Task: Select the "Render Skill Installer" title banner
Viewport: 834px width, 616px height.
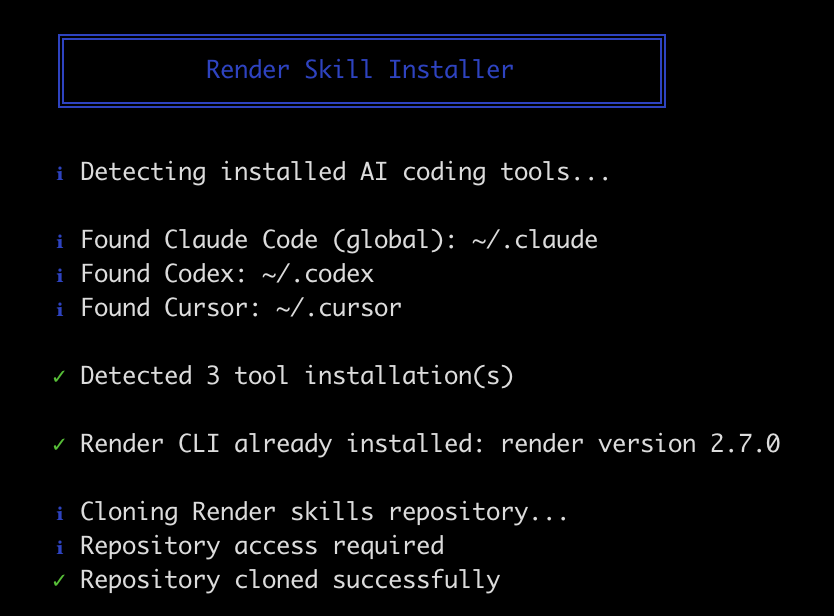Action: (x=361, y=70)
